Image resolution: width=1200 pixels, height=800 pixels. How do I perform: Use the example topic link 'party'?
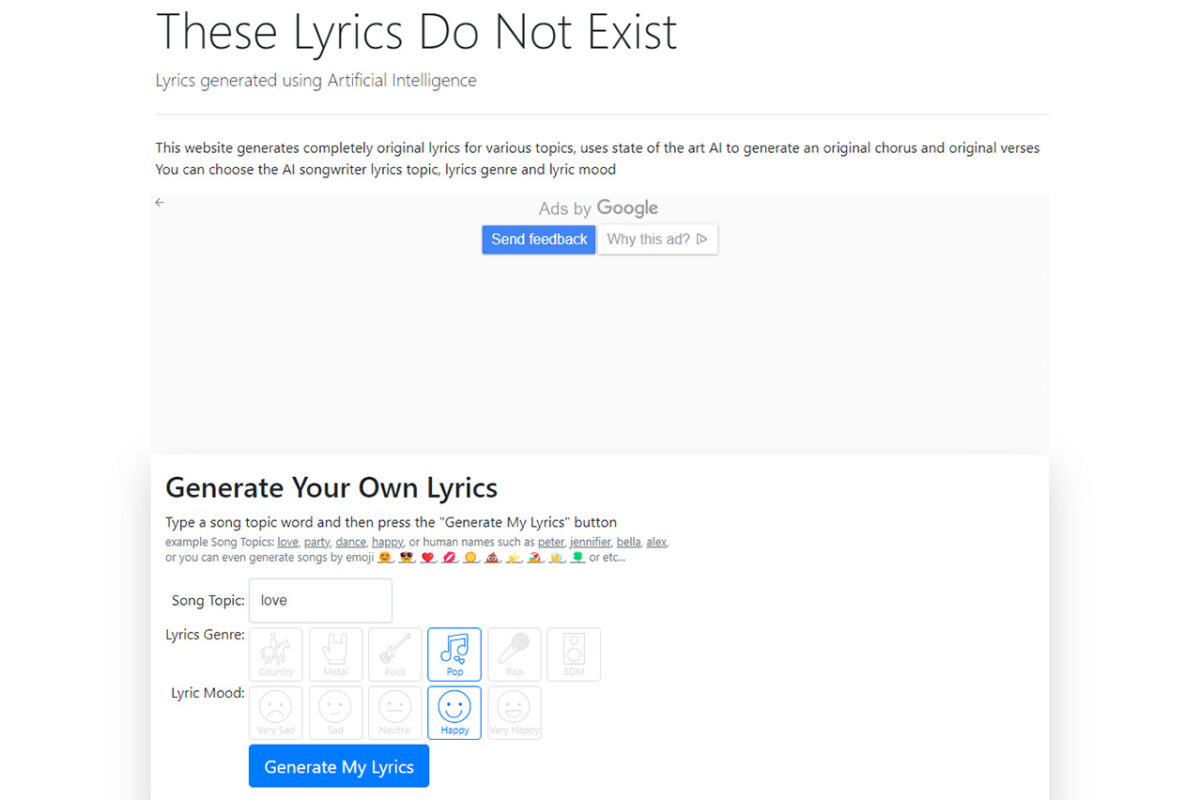click(x=317, y=542)
